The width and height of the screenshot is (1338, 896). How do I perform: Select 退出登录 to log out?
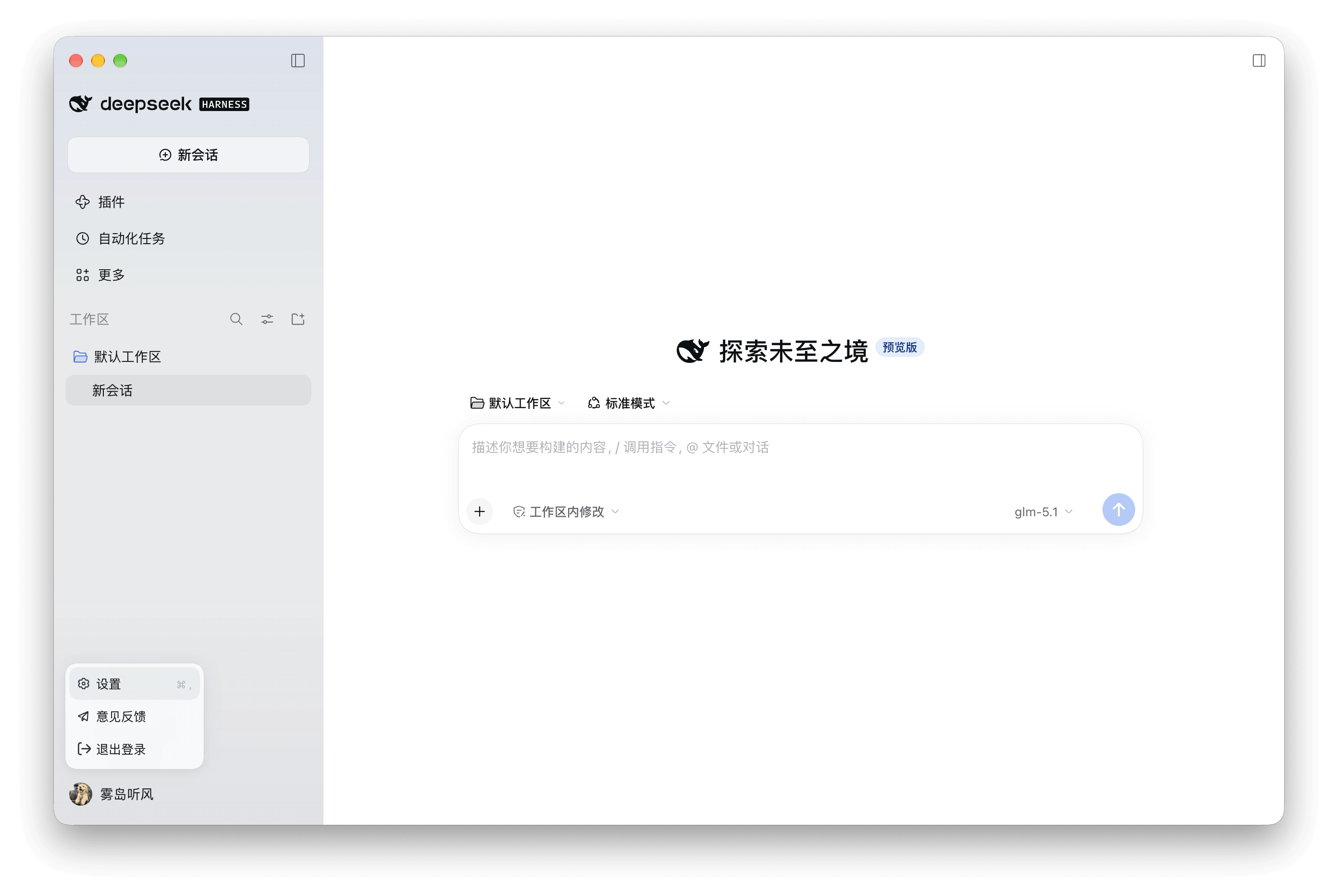pos(134,749)
